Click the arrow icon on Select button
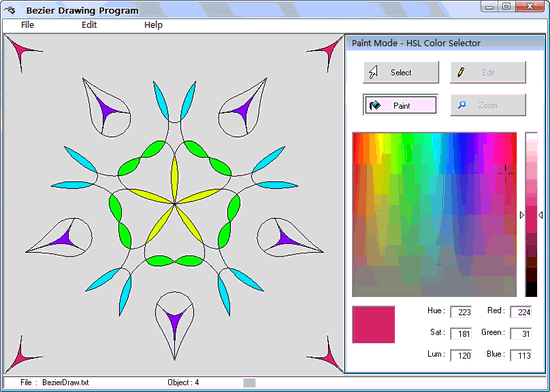Screen dimensions: 550x392 coord(373,72)
